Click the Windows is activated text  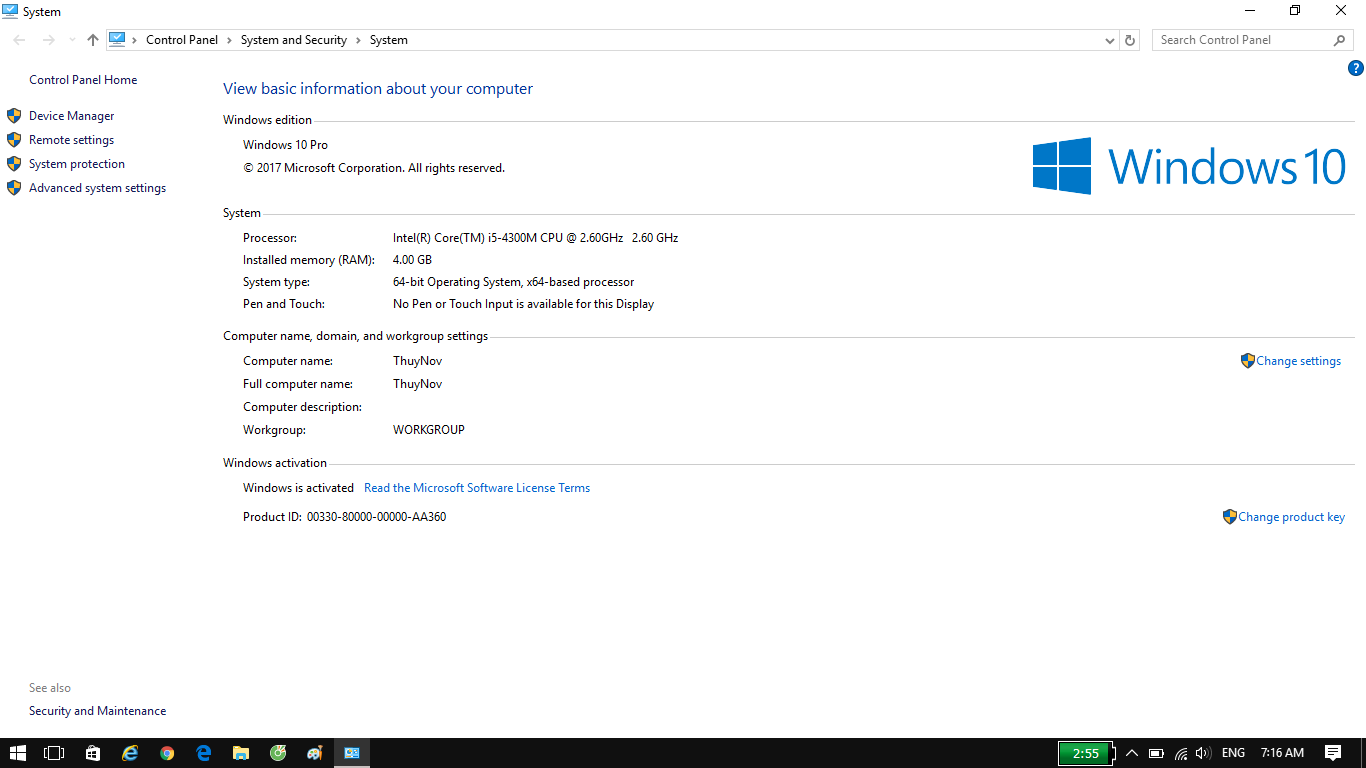[x=298, y=488]
